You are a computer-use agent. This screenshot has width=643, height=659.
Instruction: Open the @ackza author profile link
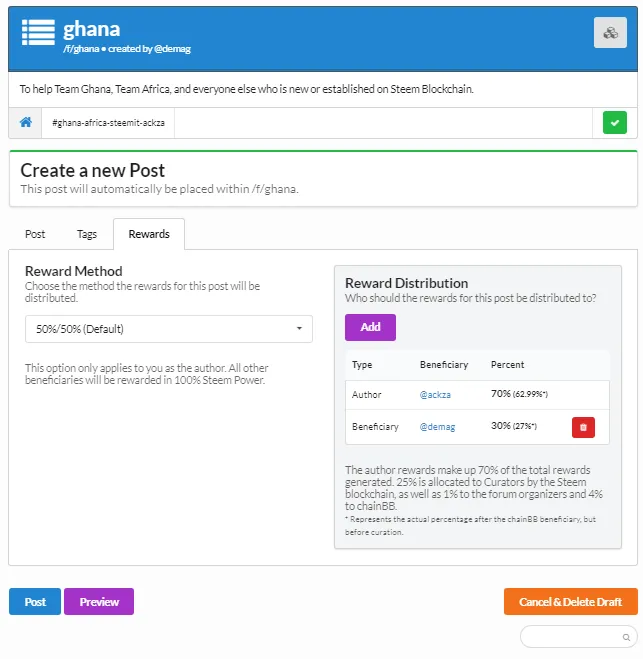tap(435, 395)
